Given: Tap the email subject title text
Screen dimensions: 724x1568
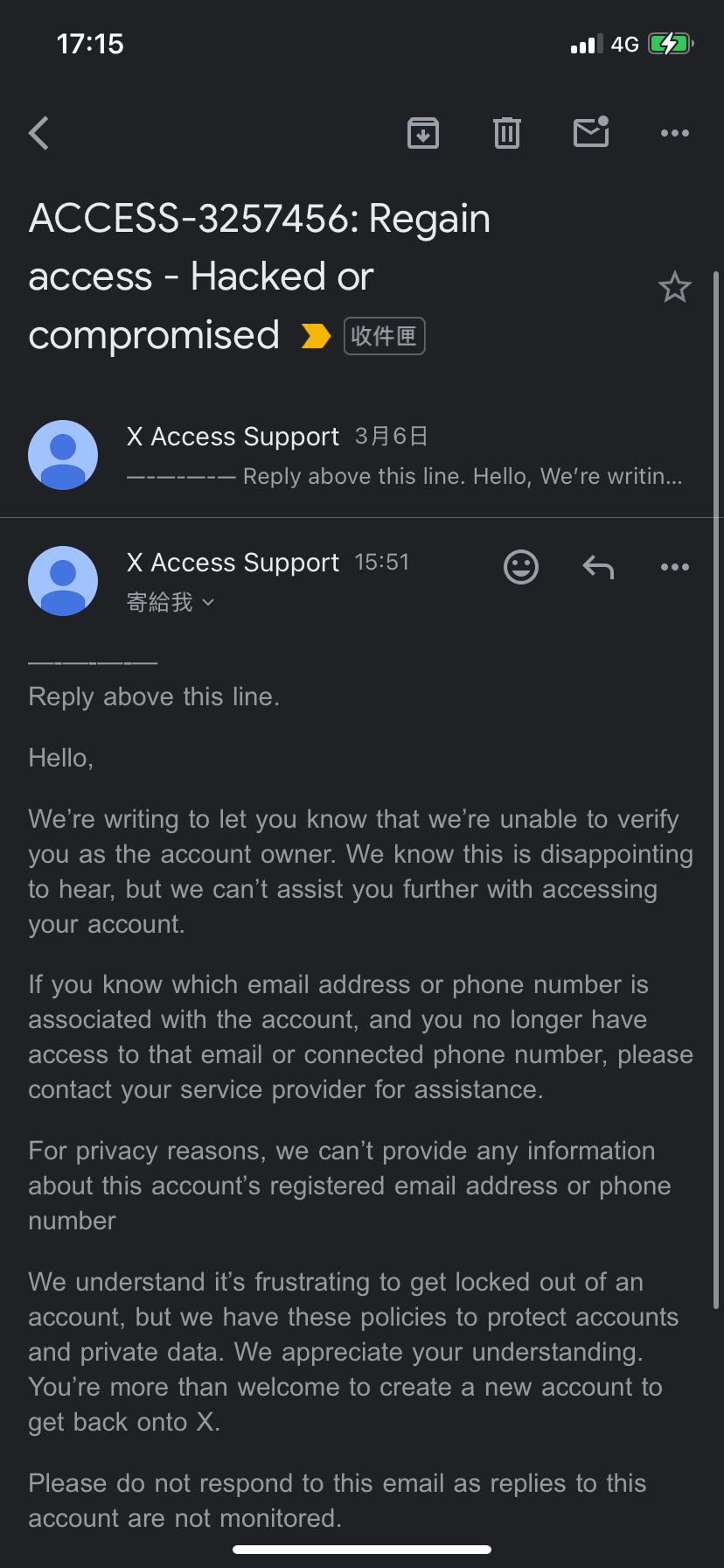Looking at the screenshot, I should [260, 276].
